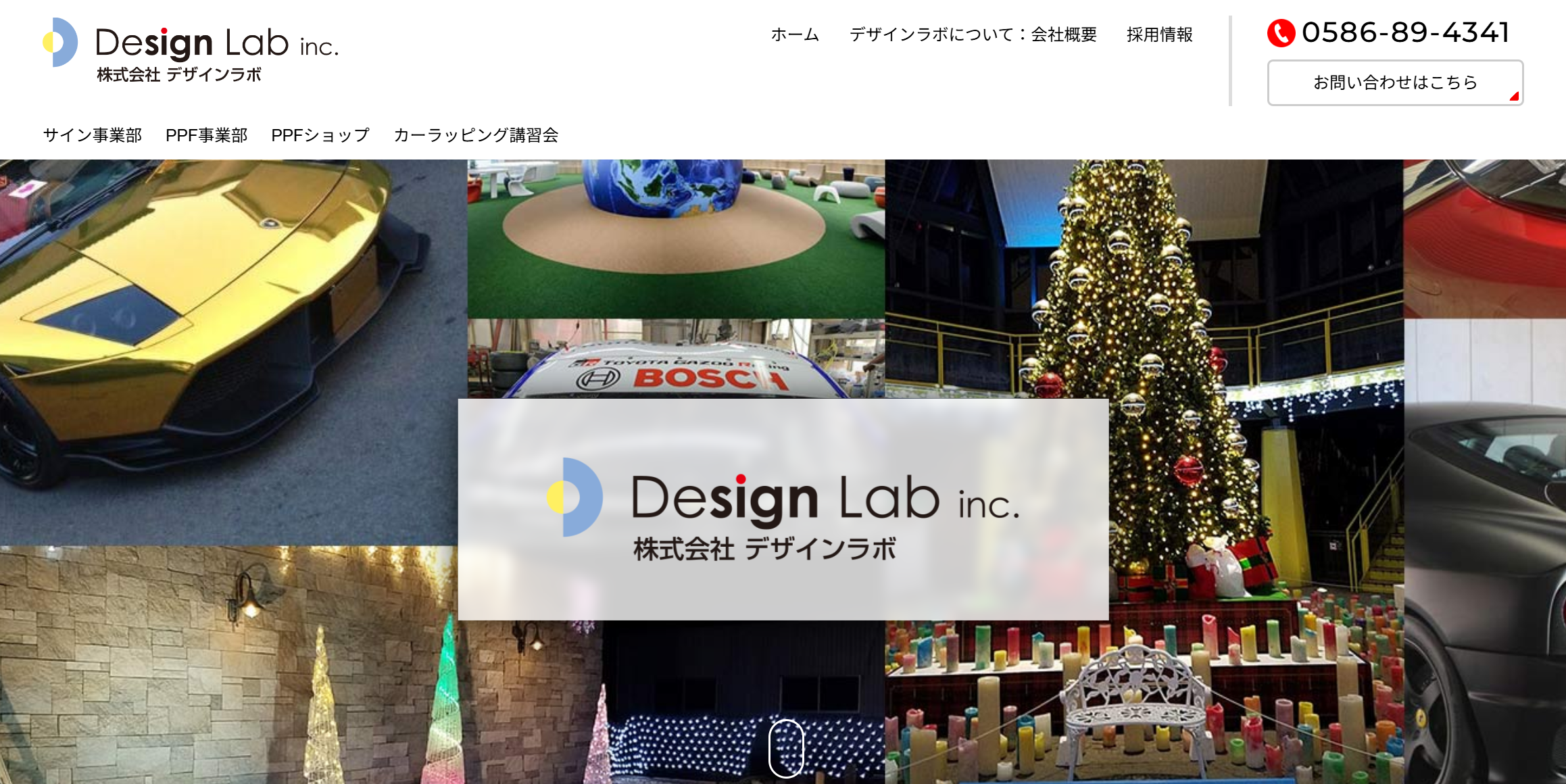
Task: Open the PPFショップ link
Action: [x=320, y=135]
